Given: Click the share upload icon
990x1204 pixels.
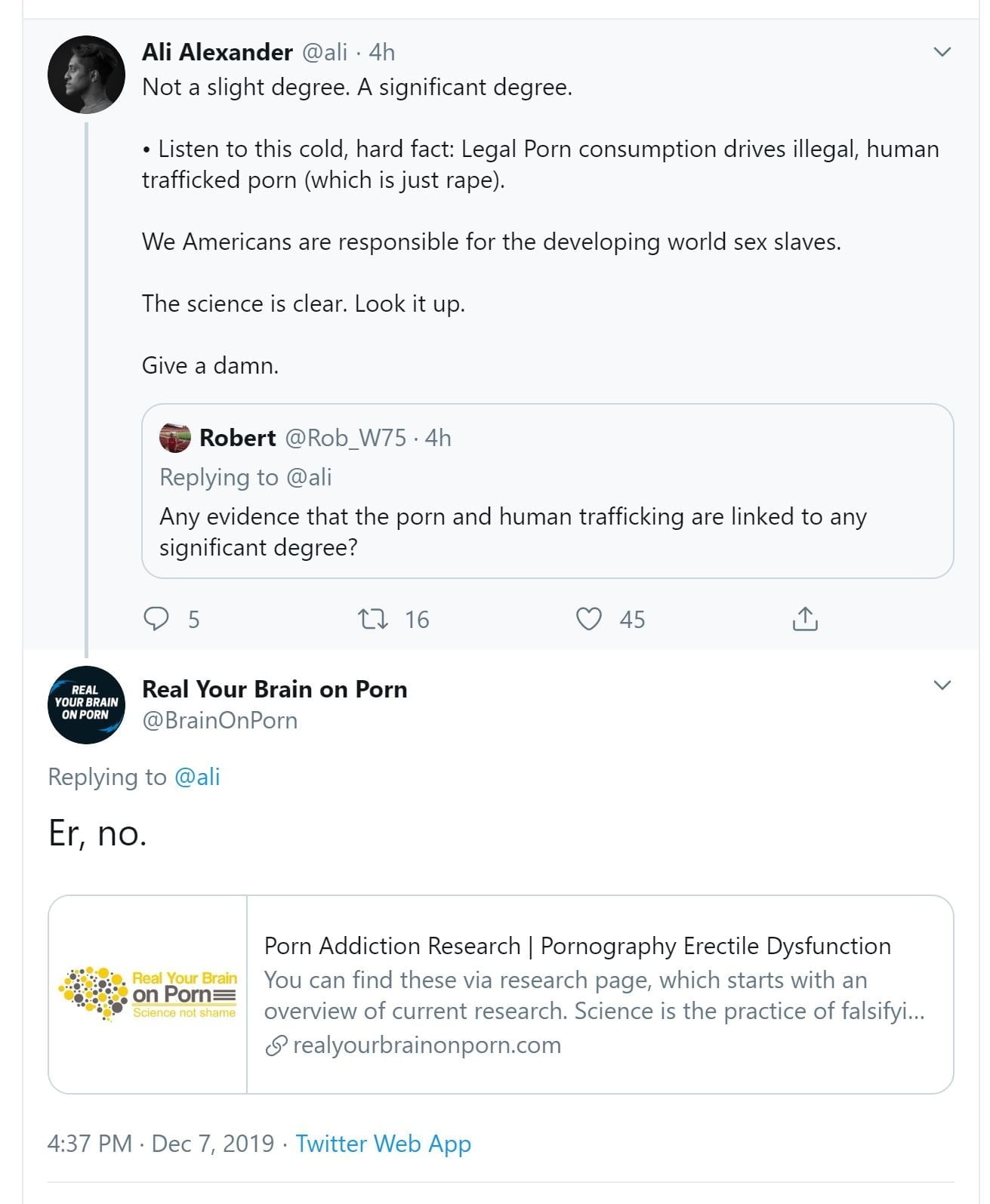Looking at the screenshot, I should point(805,619).
